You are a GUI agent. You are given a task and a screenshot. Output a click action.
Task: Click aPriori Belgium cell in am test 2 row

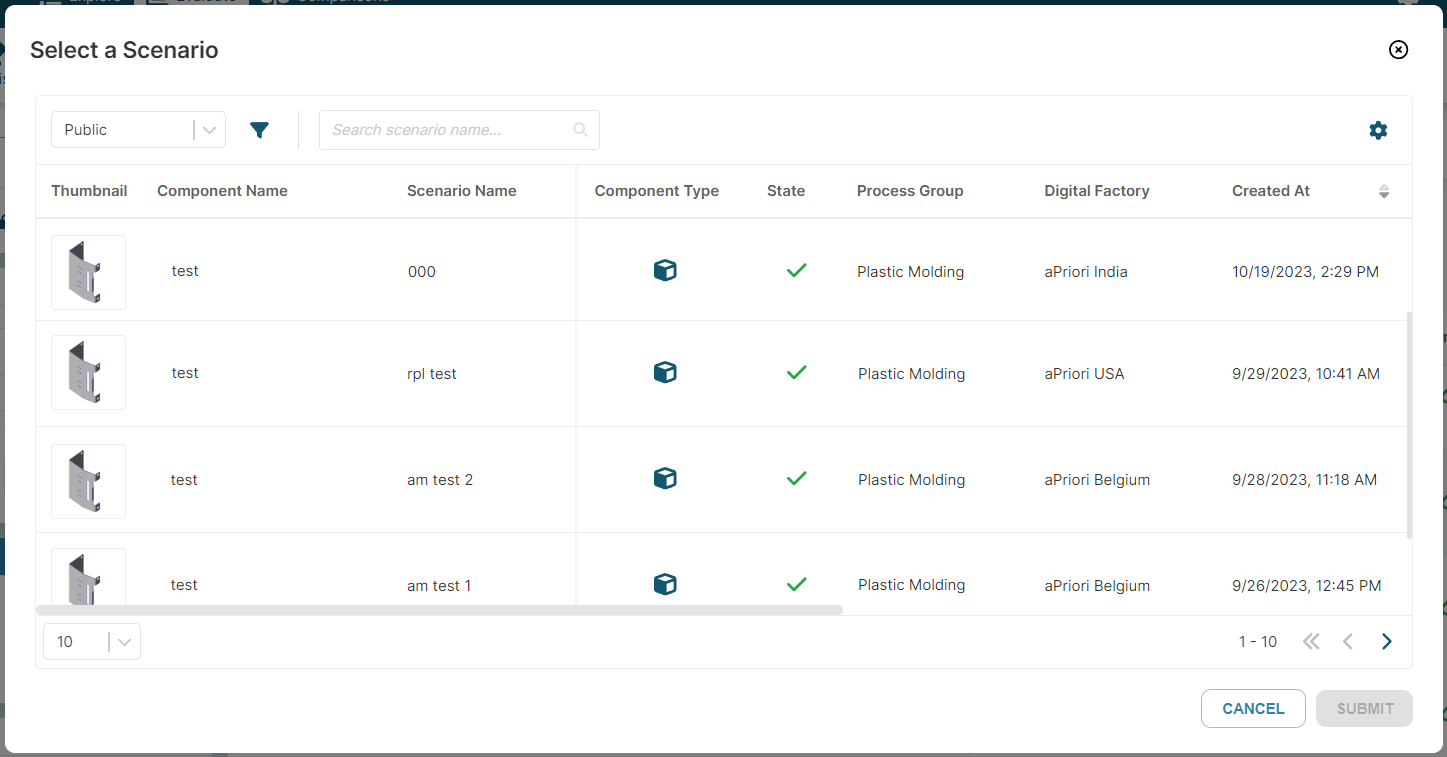(x=1097, y=480)
